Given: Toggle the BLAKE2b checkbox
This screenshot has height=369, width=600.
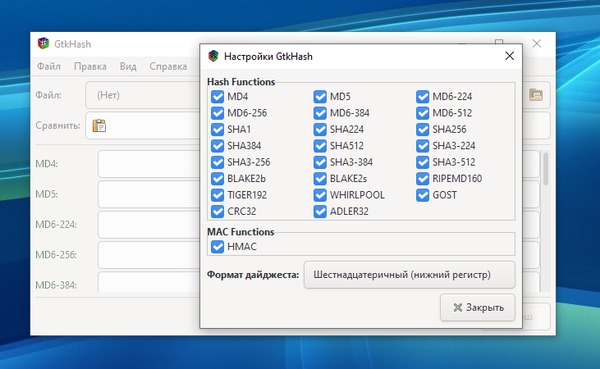Looking at the screenshot, I should [217, 179].
